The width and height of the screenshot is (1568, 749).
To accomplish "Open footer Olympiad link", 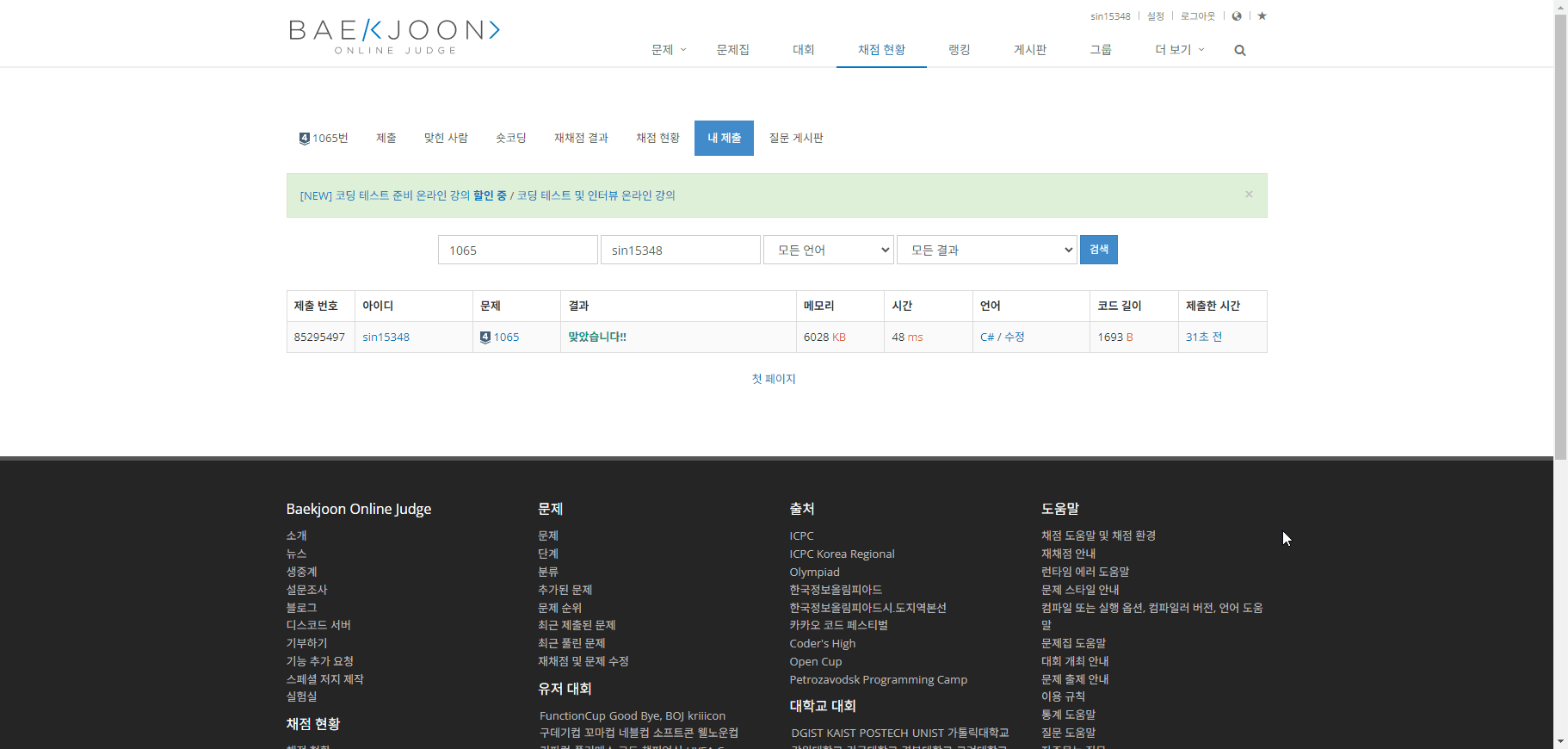I will click(814, 572).
